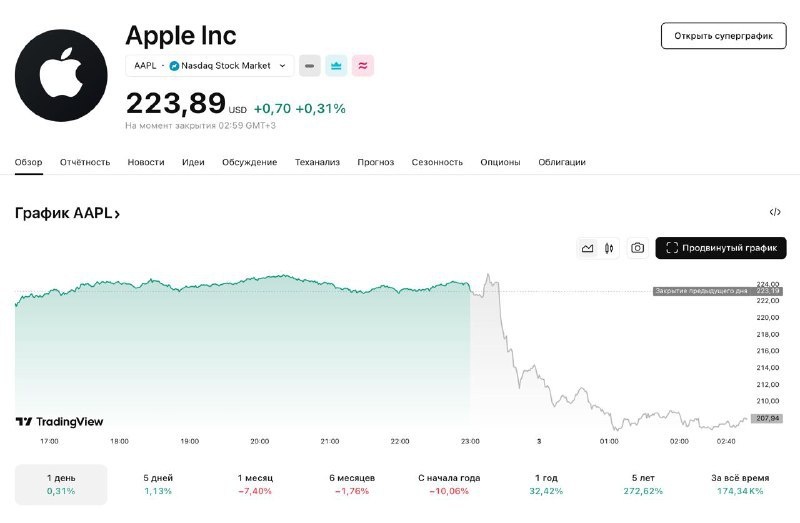Open the Опционы tab
800x523 pixels.
click(500, 162)
